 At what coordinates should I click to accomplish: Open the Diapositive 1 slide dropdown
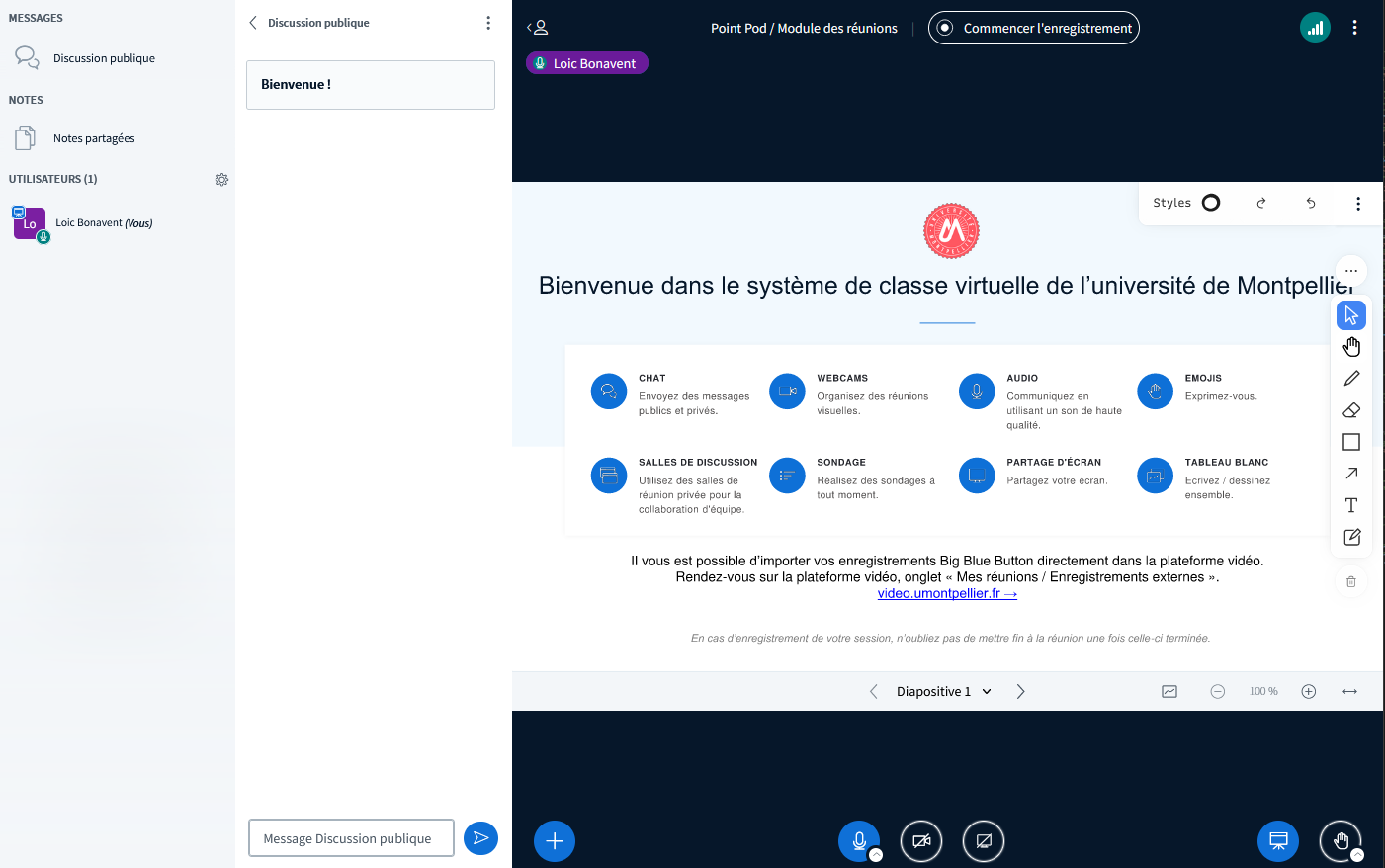tap(943, 692)
